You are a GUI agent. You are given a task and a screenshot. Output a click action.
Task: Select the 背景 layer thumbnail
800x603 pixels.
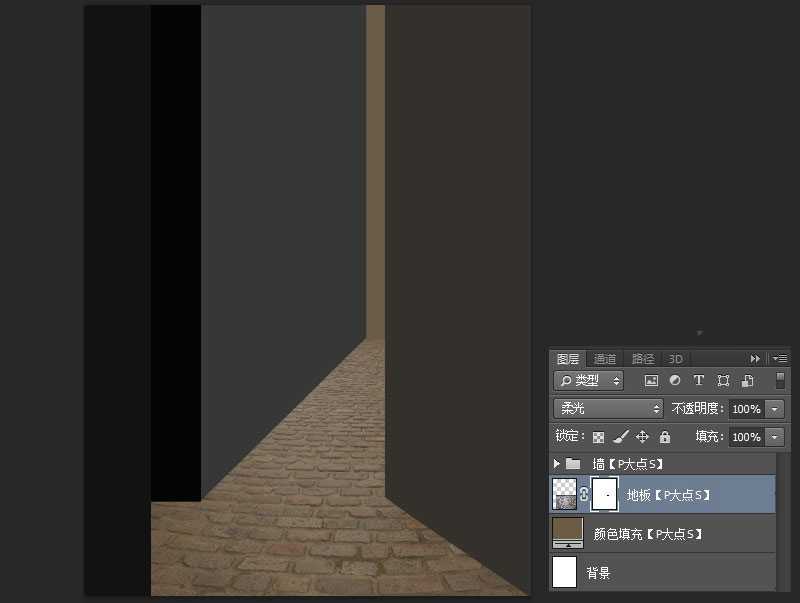pos(565,573)
